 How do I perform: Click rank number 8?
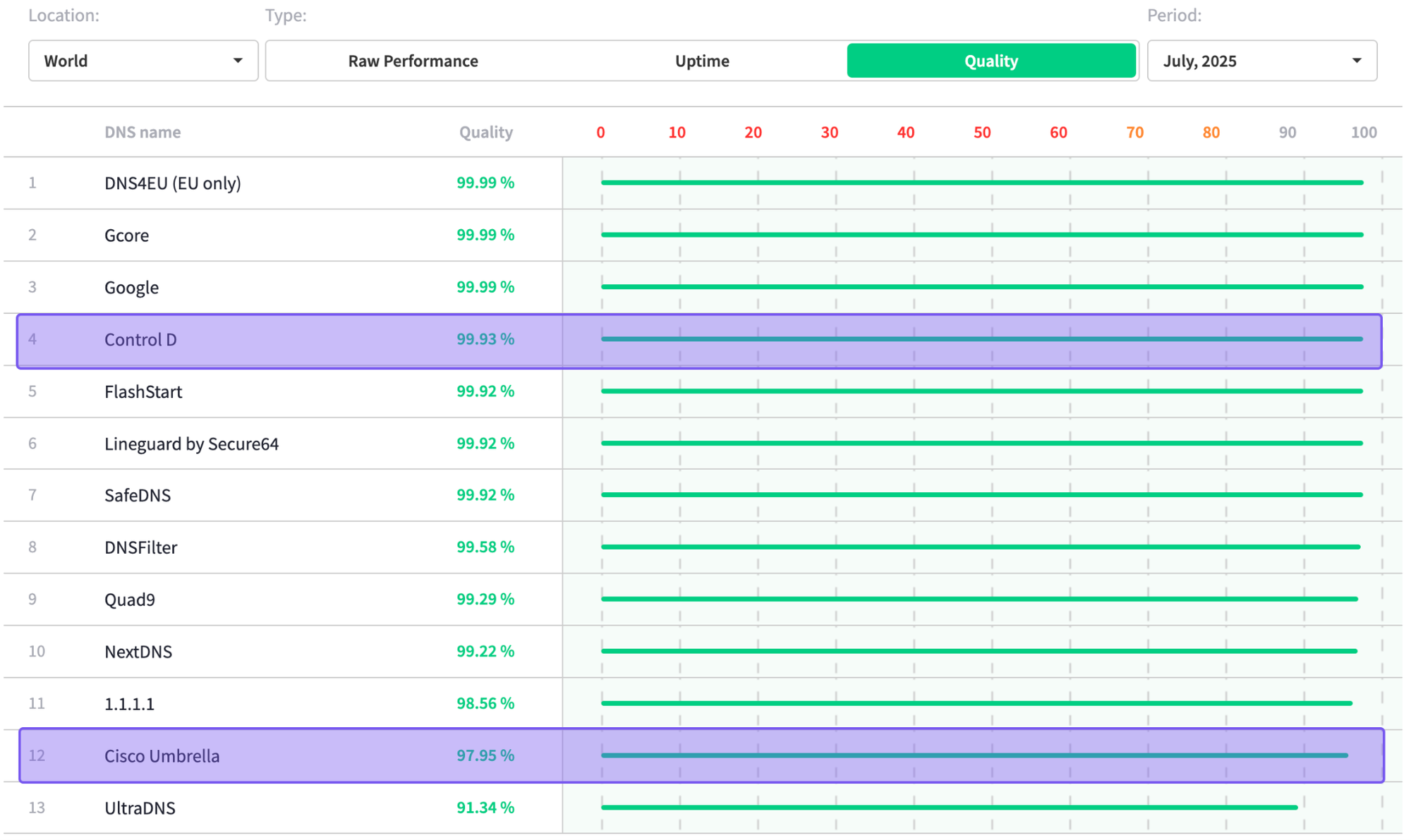[32, 547]
